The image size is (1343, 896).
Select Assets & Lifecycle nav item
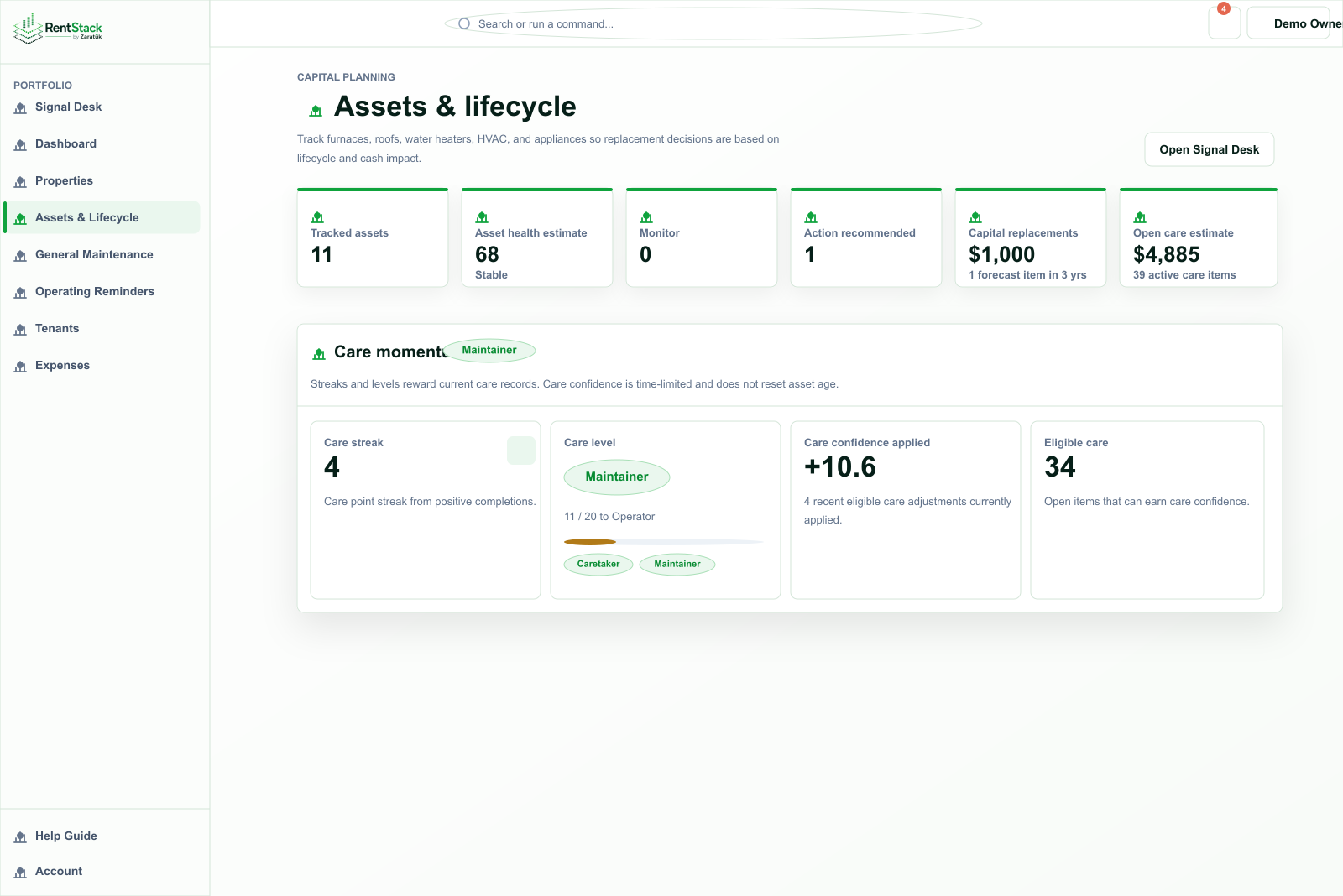coord(102,217)
